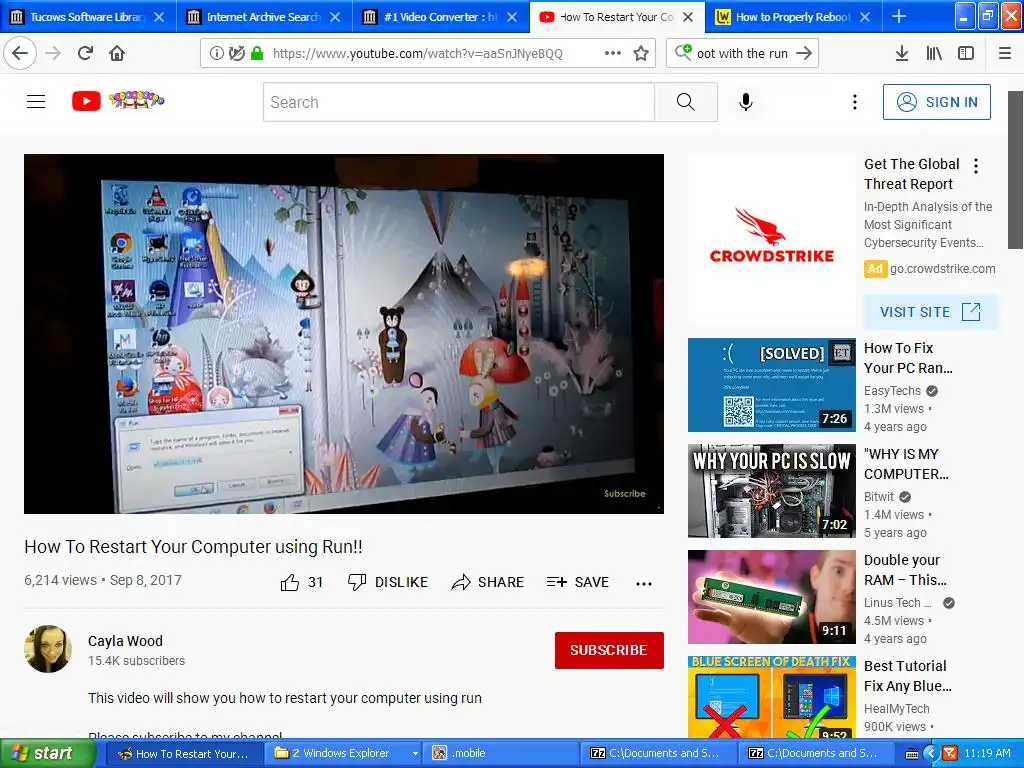
Task: Switch to How to Properly Reboot tab
Action: click(793, 17)
